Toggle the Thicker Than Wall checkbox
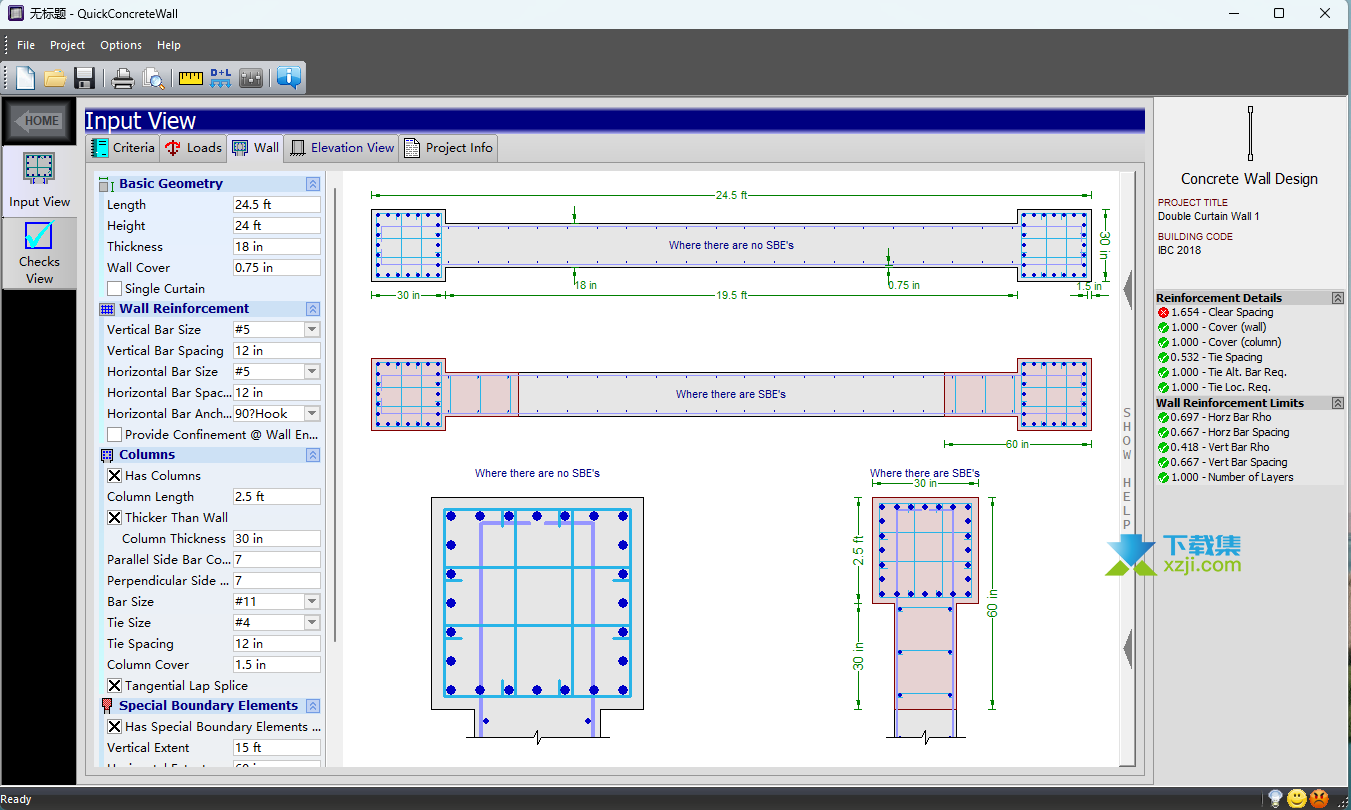This screenshot has height=810, width=1351. coord(114,518)
